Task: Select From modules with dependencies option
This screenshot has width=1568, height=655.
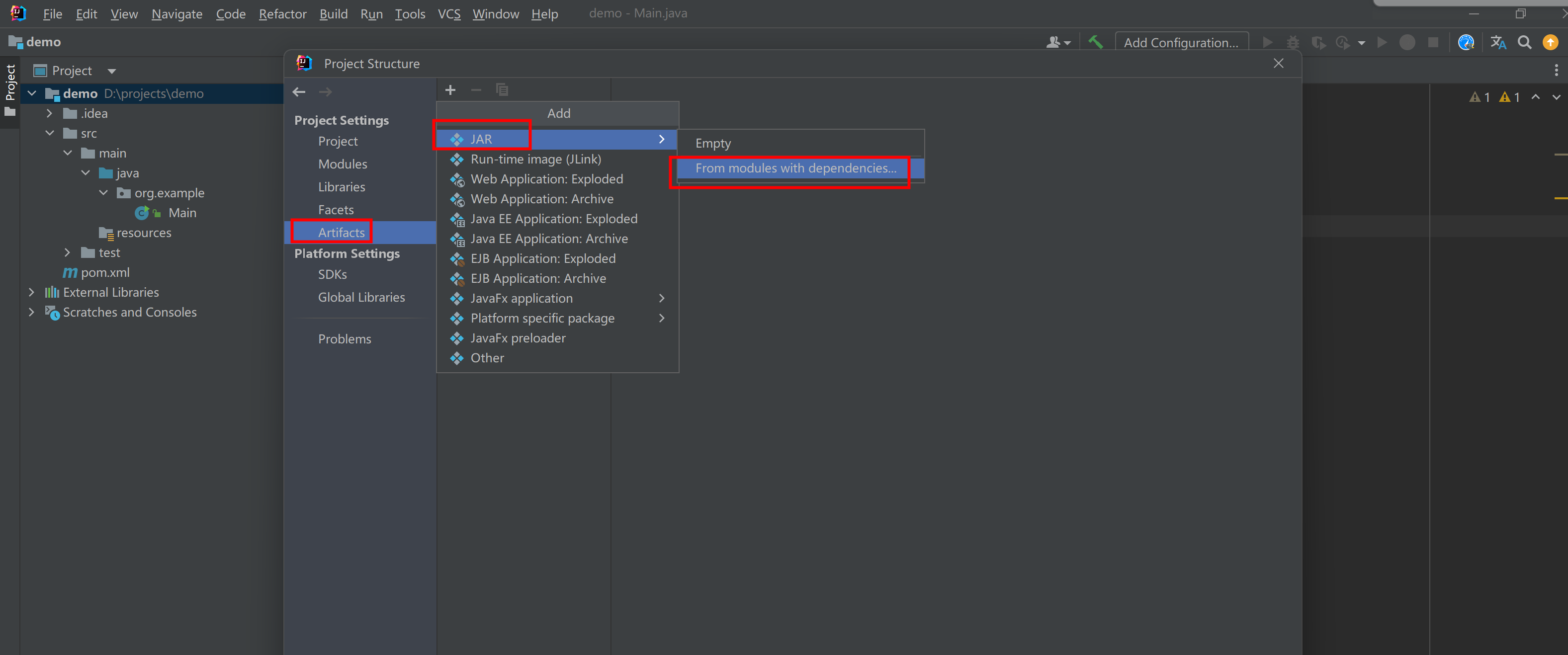Action: click(x=796, y=167)
